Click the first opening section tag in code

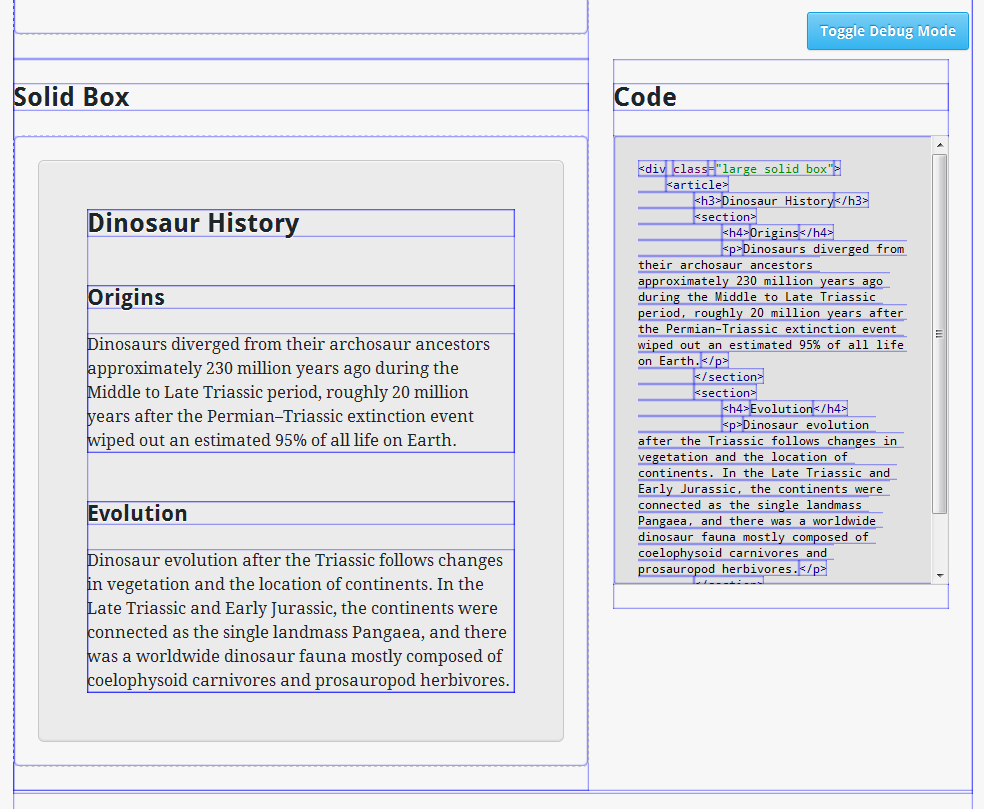tap(725, 217)
